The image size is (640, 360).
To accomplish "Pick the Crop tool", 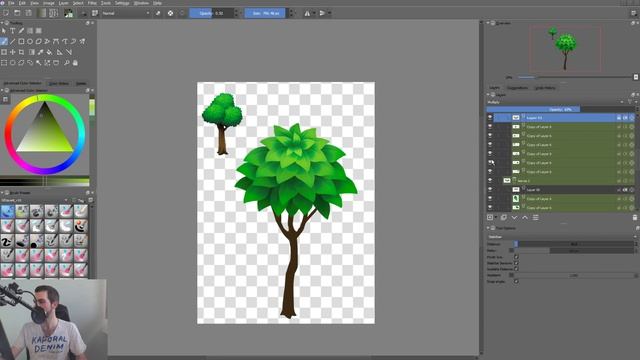I will [x=21, y=52].
